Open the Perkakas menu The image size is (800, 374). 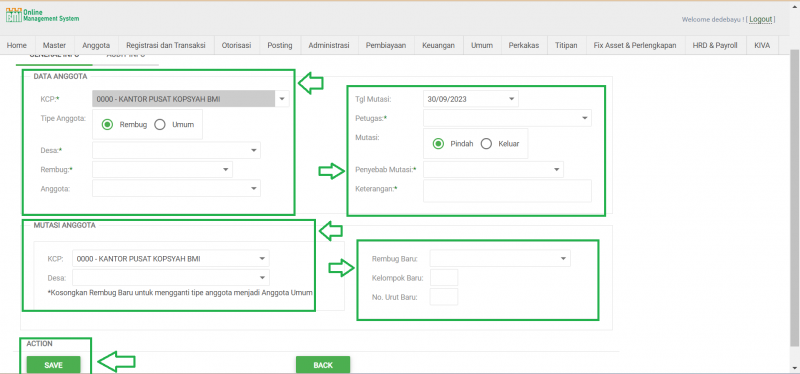coord(524,45)
